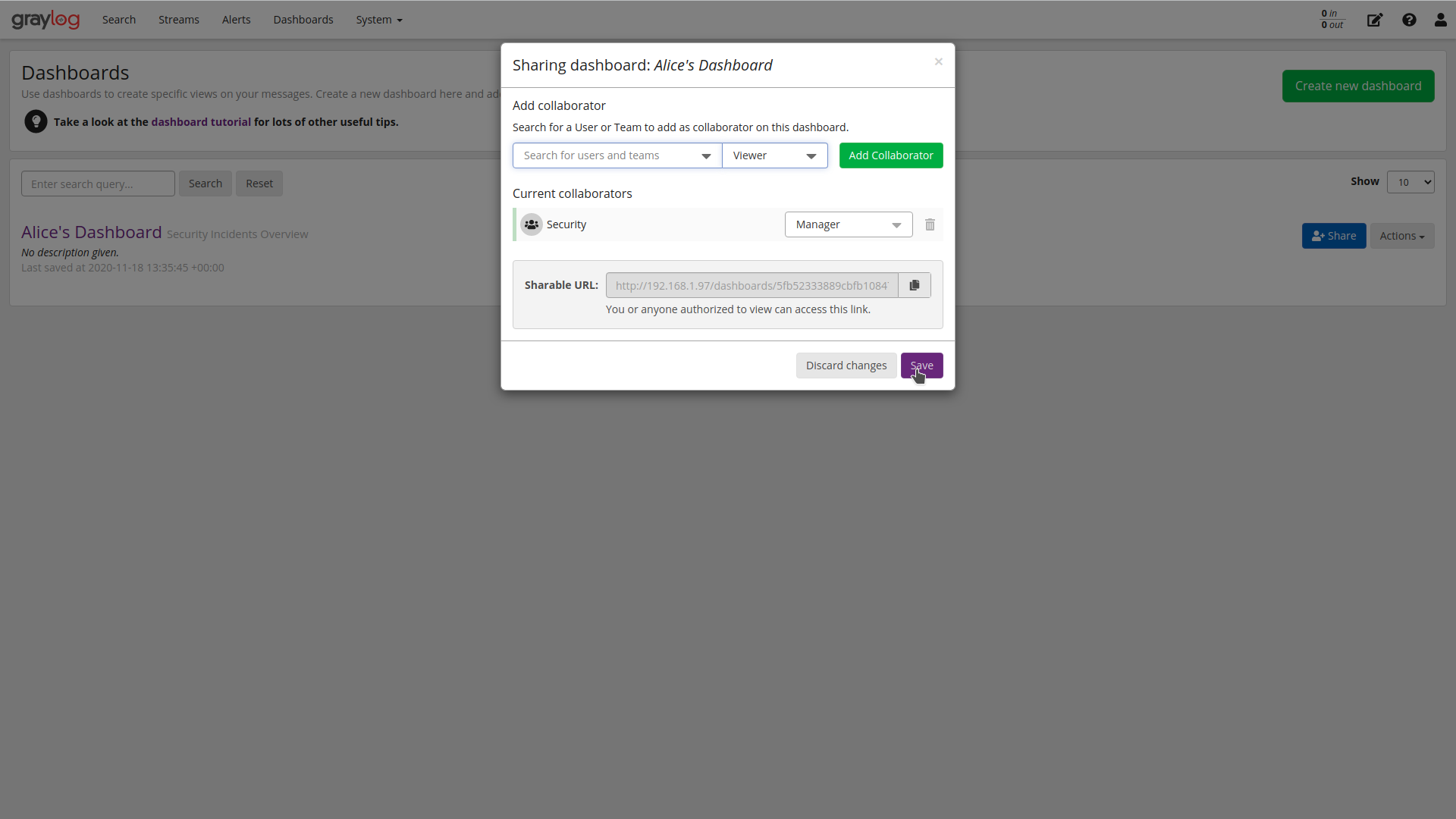Open the dashboard tutorial link
This screenshot has width=1456, height=819.
tap(201, 121)
